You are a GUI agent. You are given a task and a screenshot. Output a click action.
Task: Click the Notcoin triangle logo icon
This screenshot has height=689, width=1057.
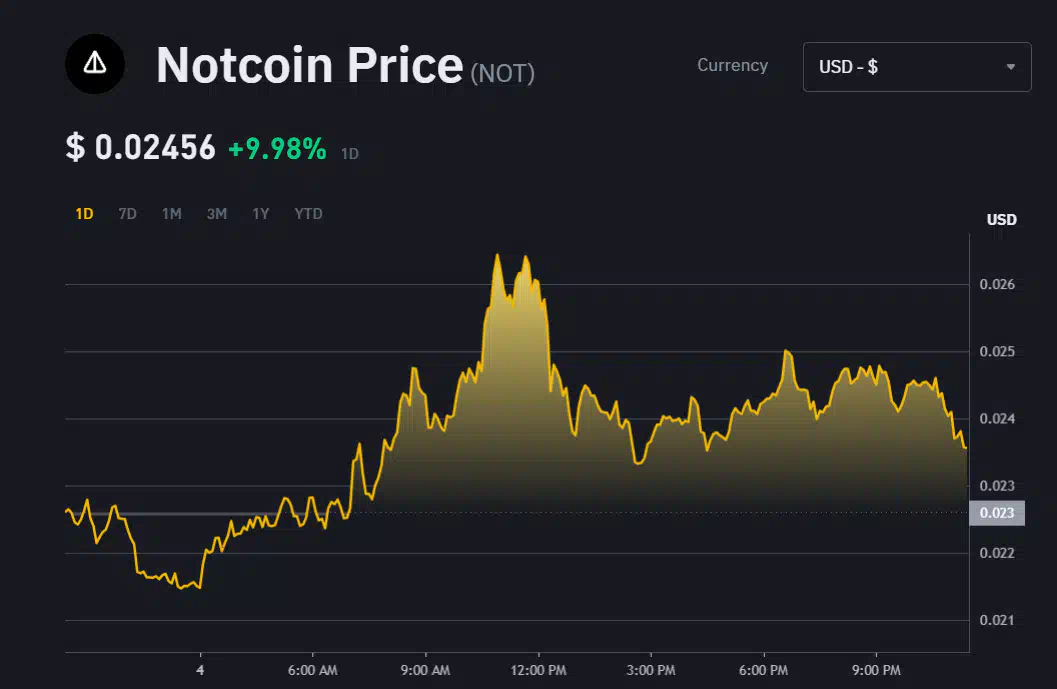tap(95, 63)
